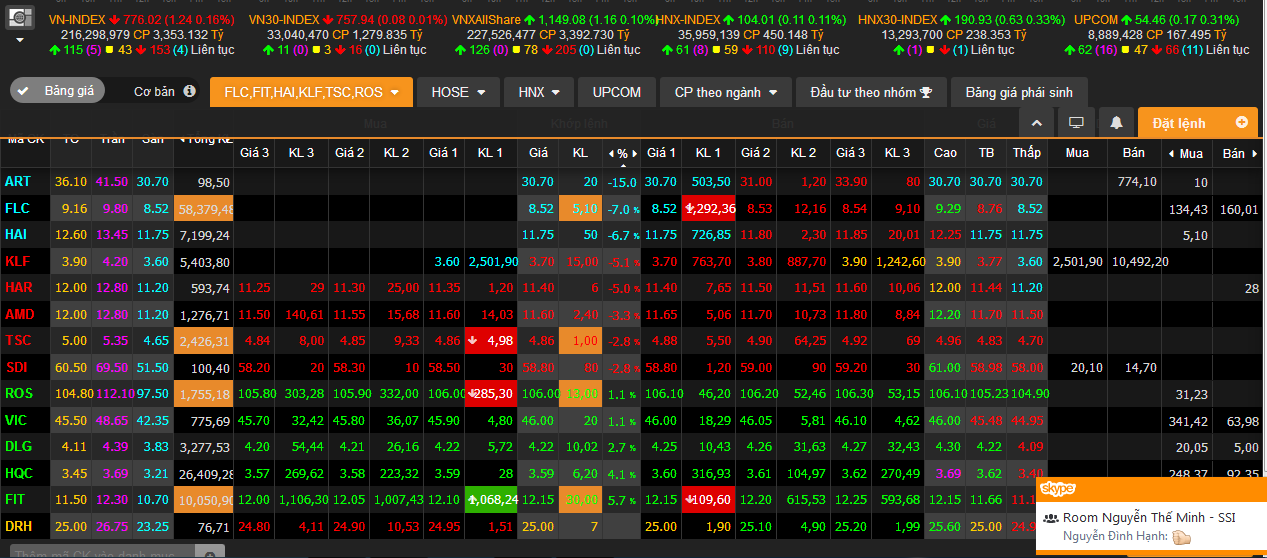Select ticker HAI row symbol

pyautogui.click(x=16, y=235)
